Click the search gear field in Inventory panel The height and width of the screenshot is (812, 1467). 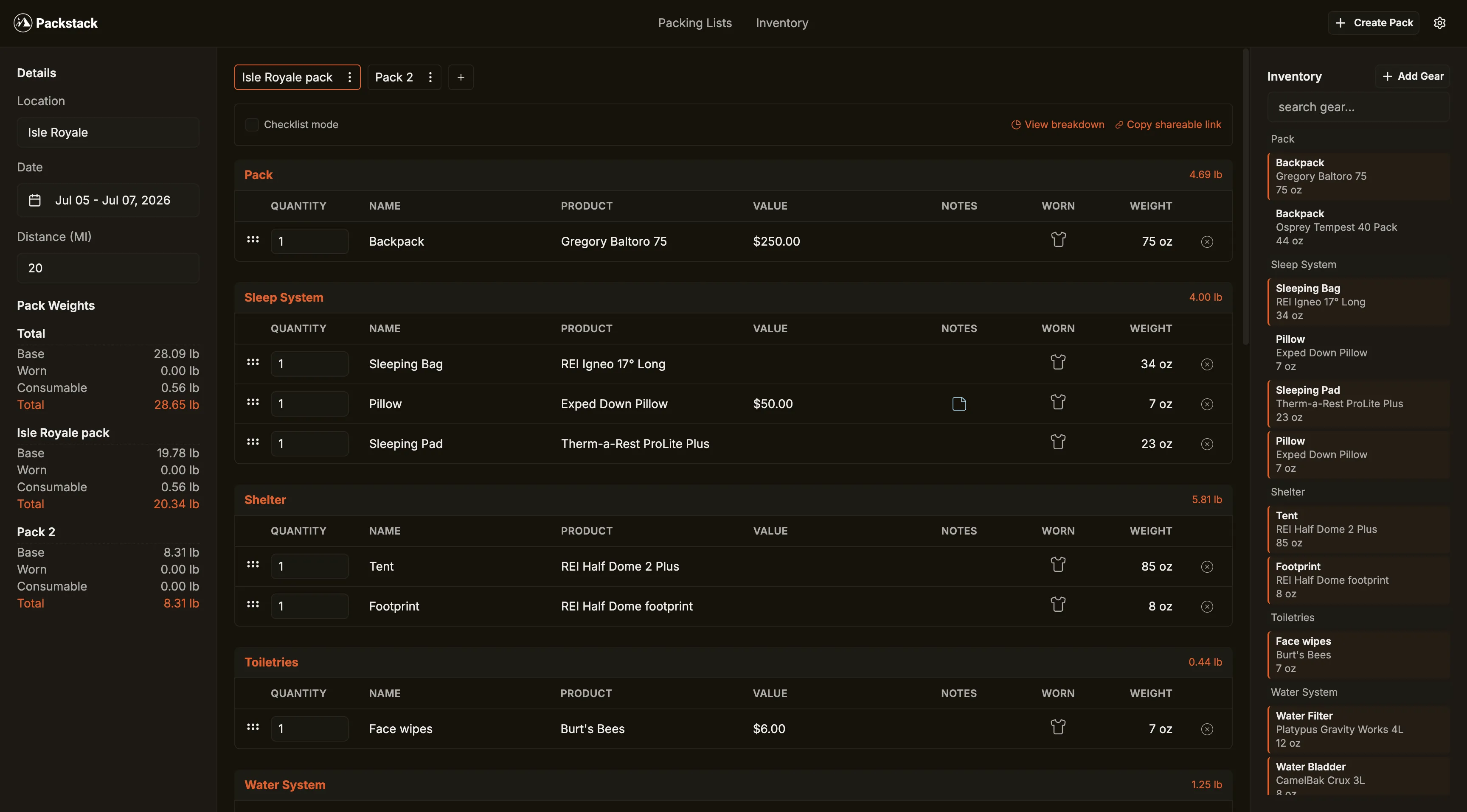point(1360,107)
